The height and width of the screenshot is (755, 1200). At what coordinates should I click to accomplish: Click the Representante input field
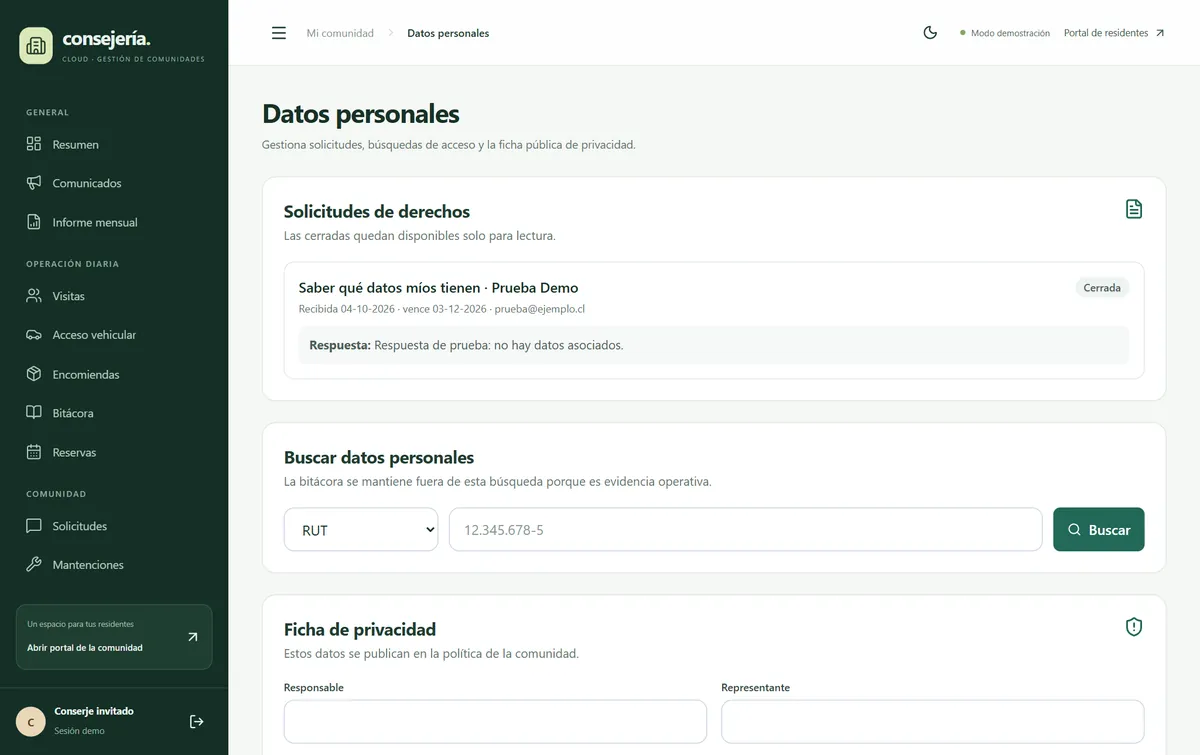(x=933, y=721)
